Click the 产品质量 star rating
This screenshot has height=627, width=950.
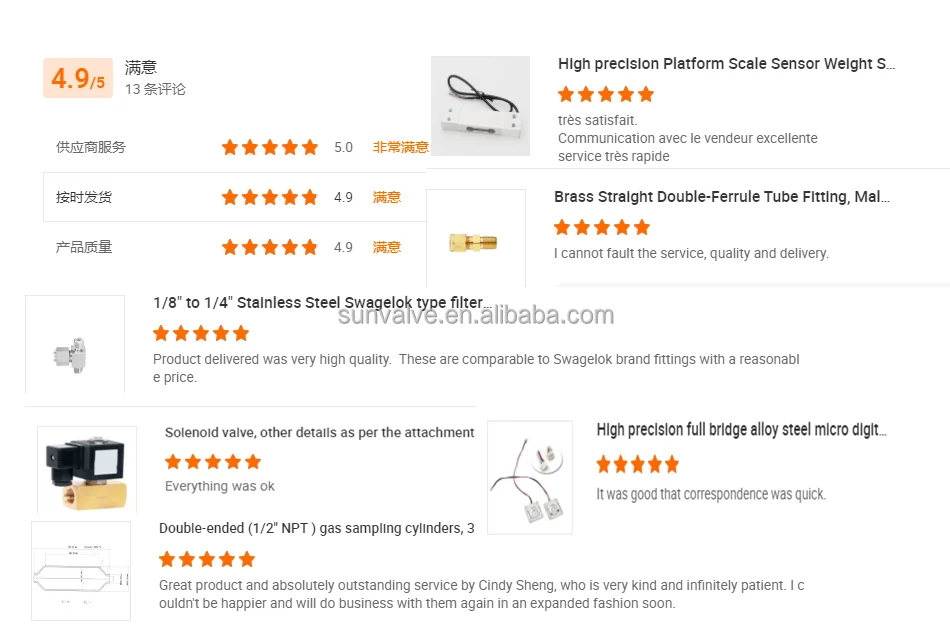pyautogui.click(x=269, y=247)
